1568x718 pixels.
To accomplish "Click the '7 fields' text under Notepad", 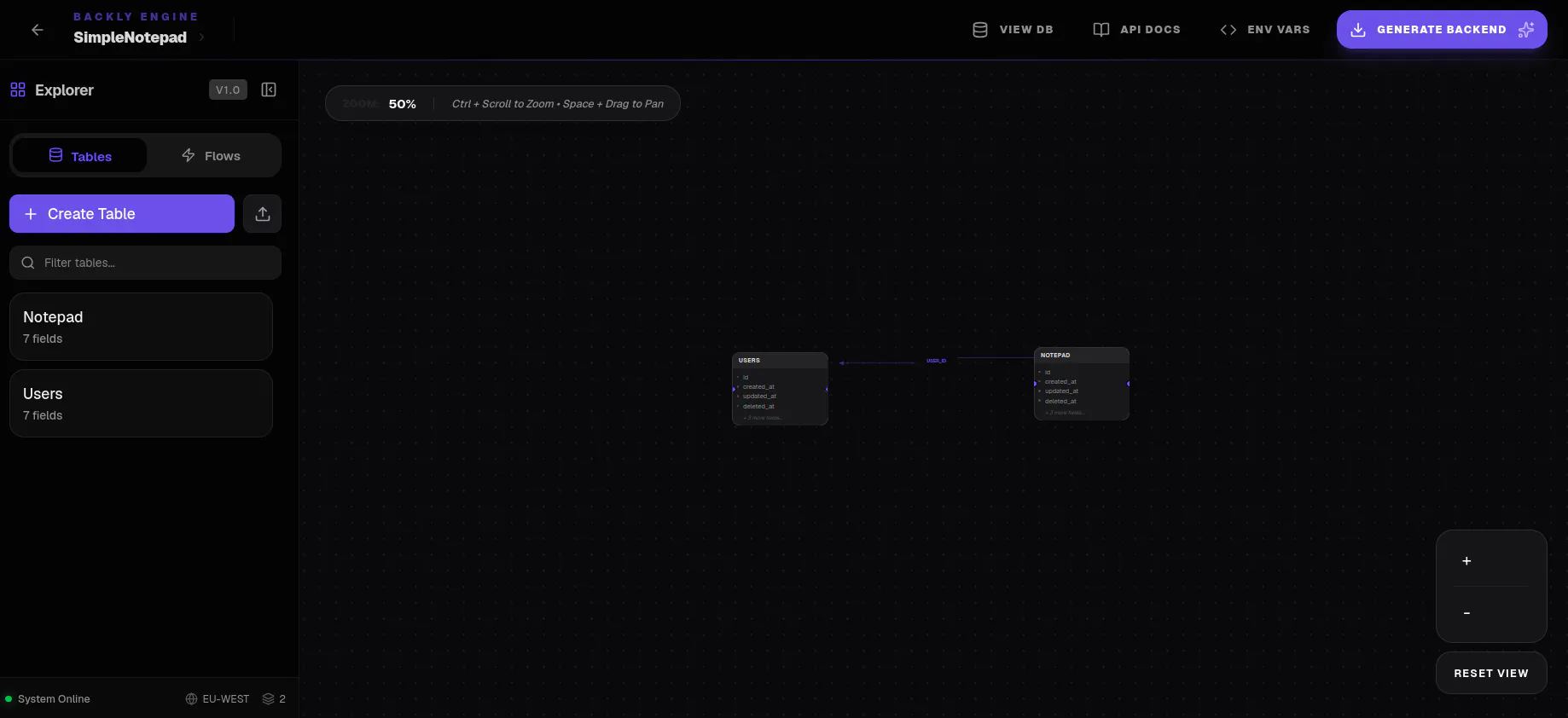I will coord(43,339).
